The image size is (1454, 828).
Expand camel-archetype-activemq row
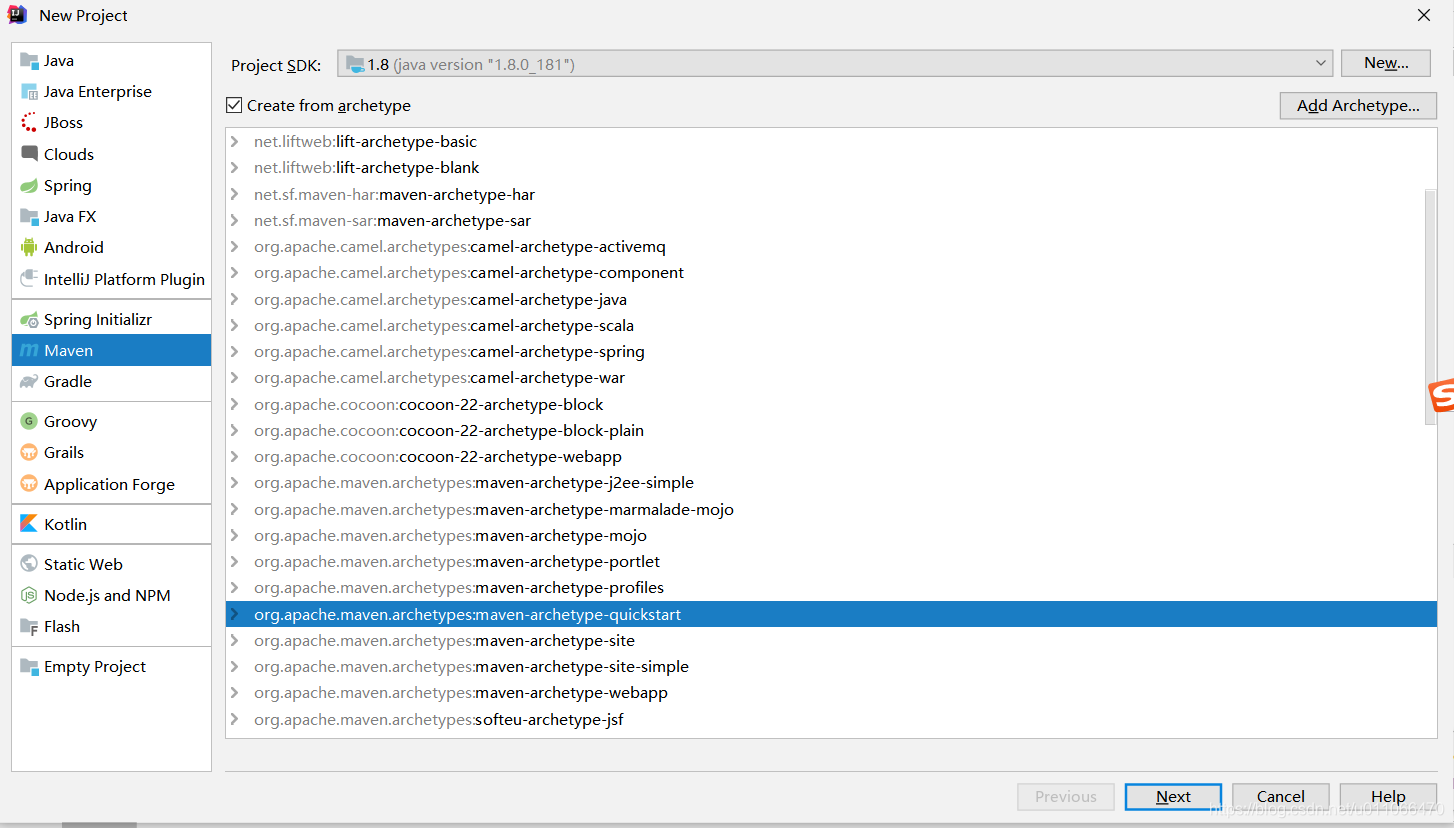[234, 247]
